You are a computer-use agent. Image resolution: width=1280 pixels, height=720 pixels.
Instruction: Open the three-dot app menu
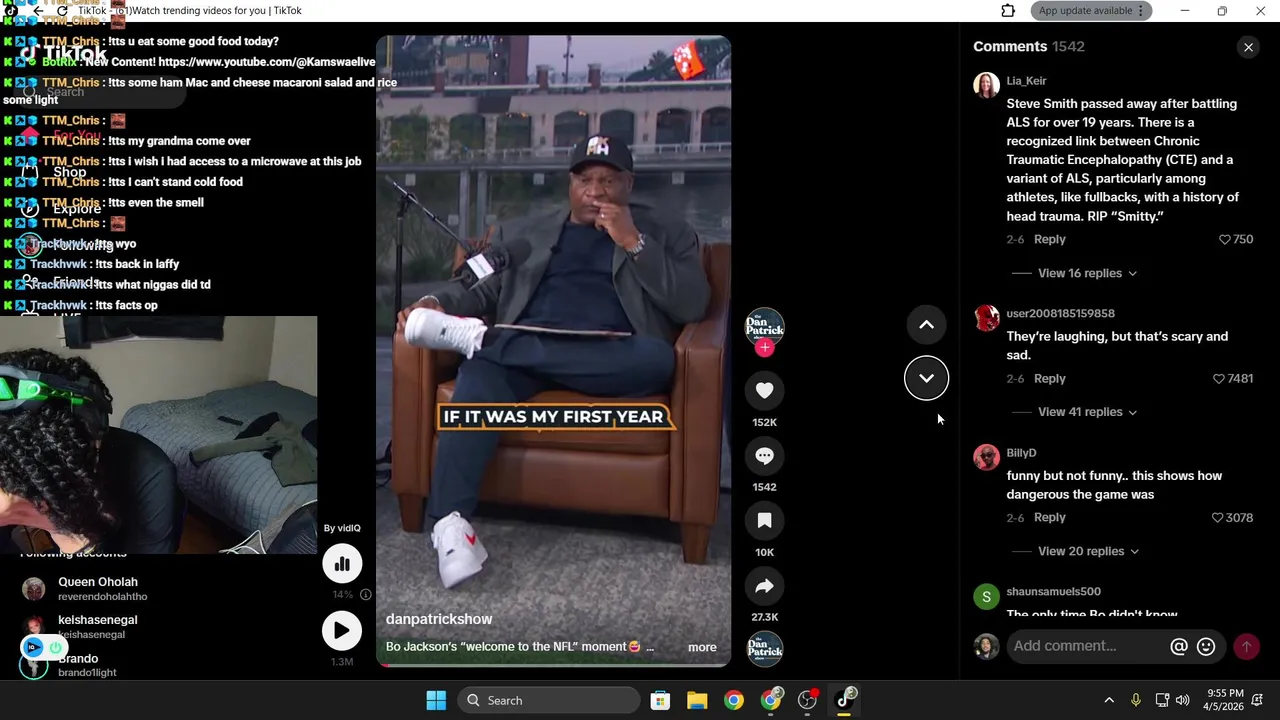coord(1141,11)
